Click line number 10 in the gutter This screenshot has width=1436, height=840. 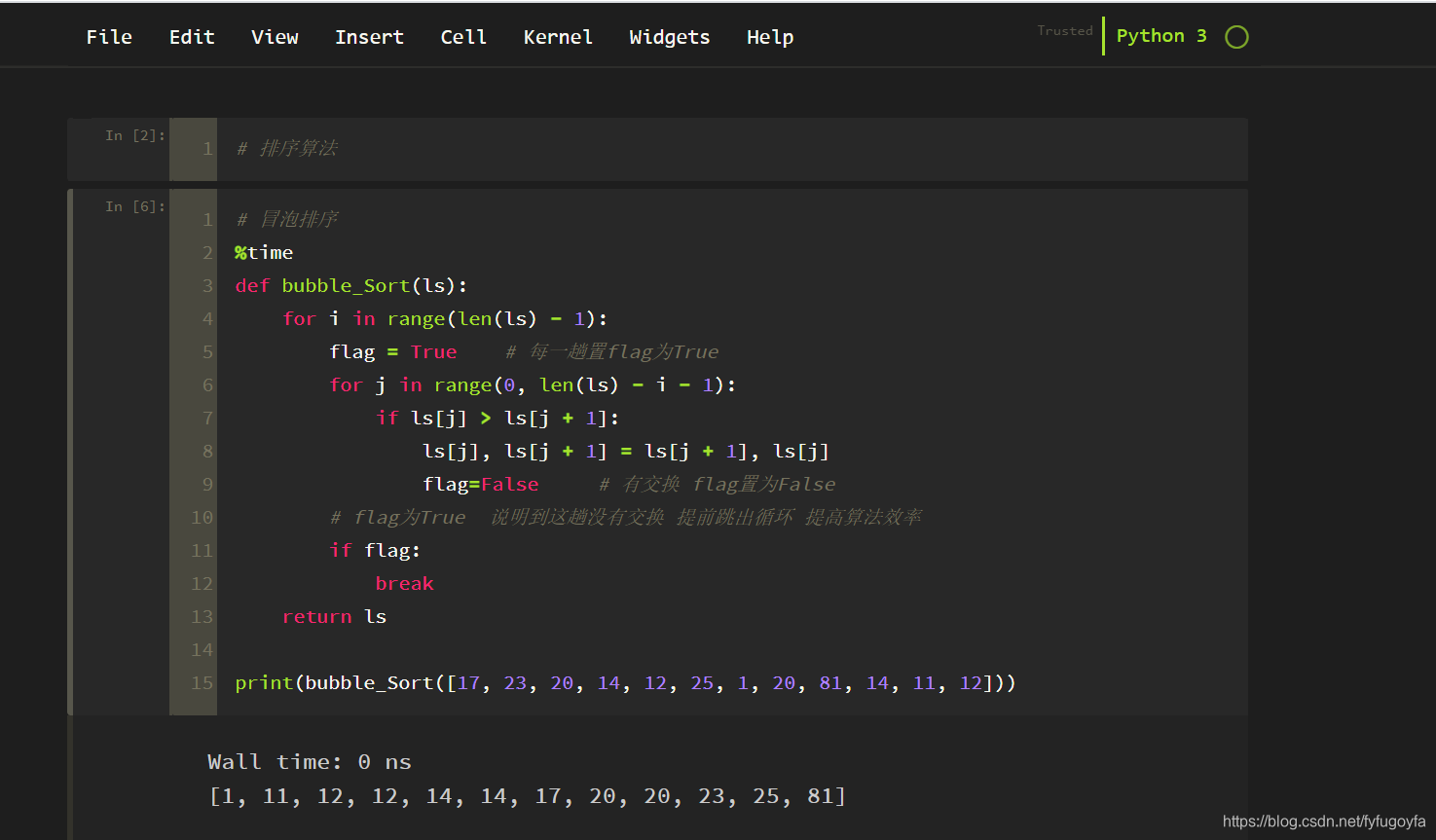[202, 518]
